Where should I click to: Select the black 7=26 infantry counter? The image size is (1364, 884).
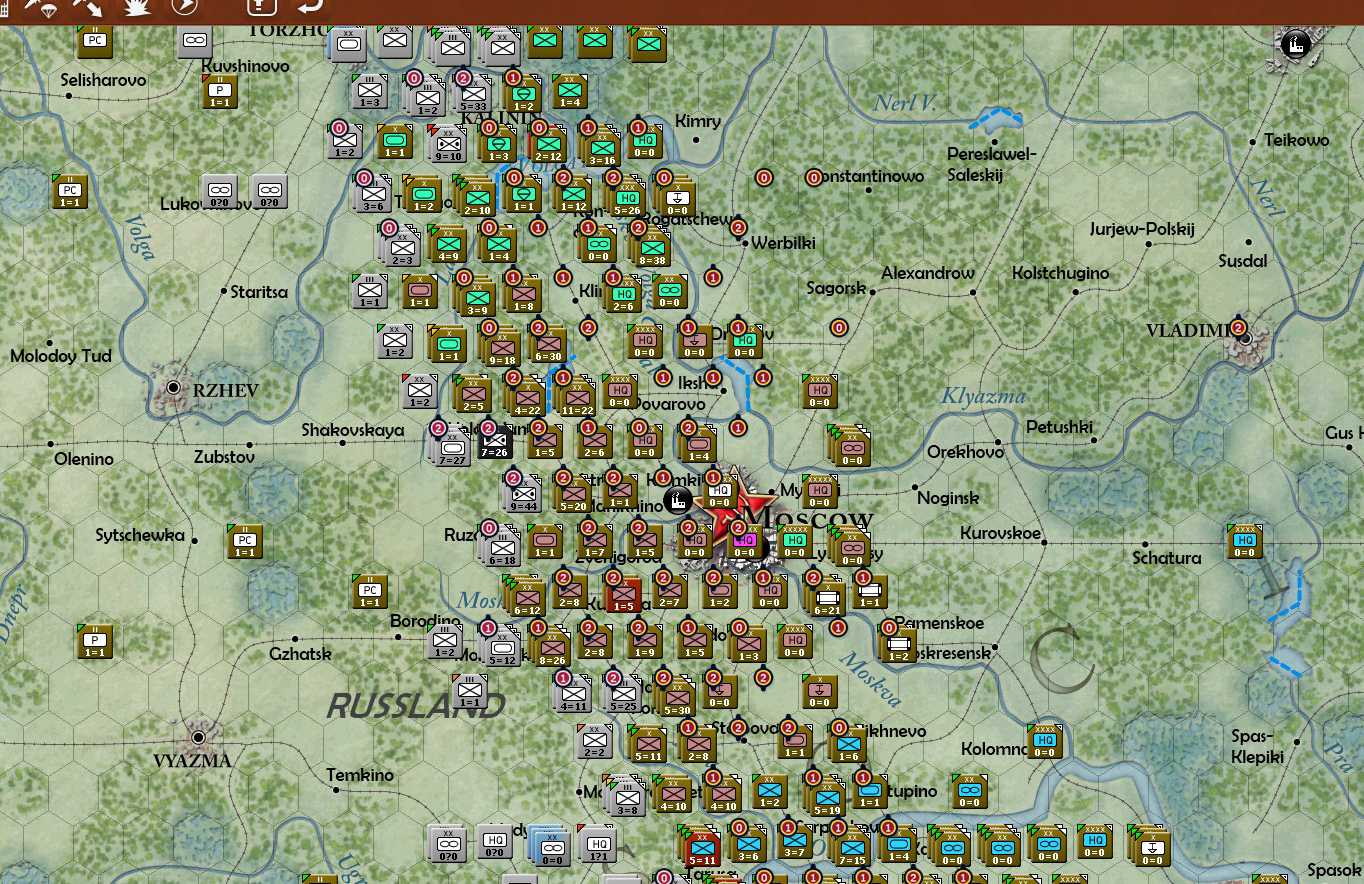(x=495, y=441)
